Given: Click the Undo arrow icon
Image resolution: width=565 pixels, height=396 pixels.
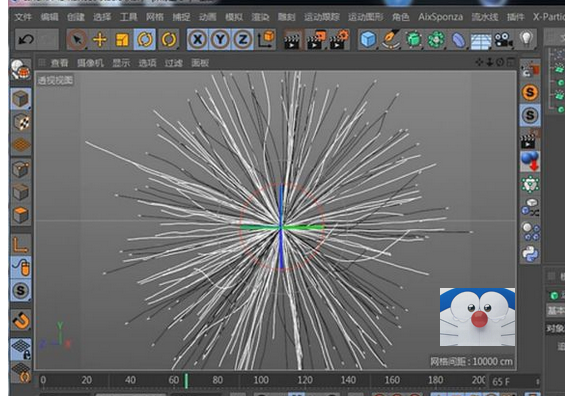Looking at the screenshot, I should tap(26, 39).
